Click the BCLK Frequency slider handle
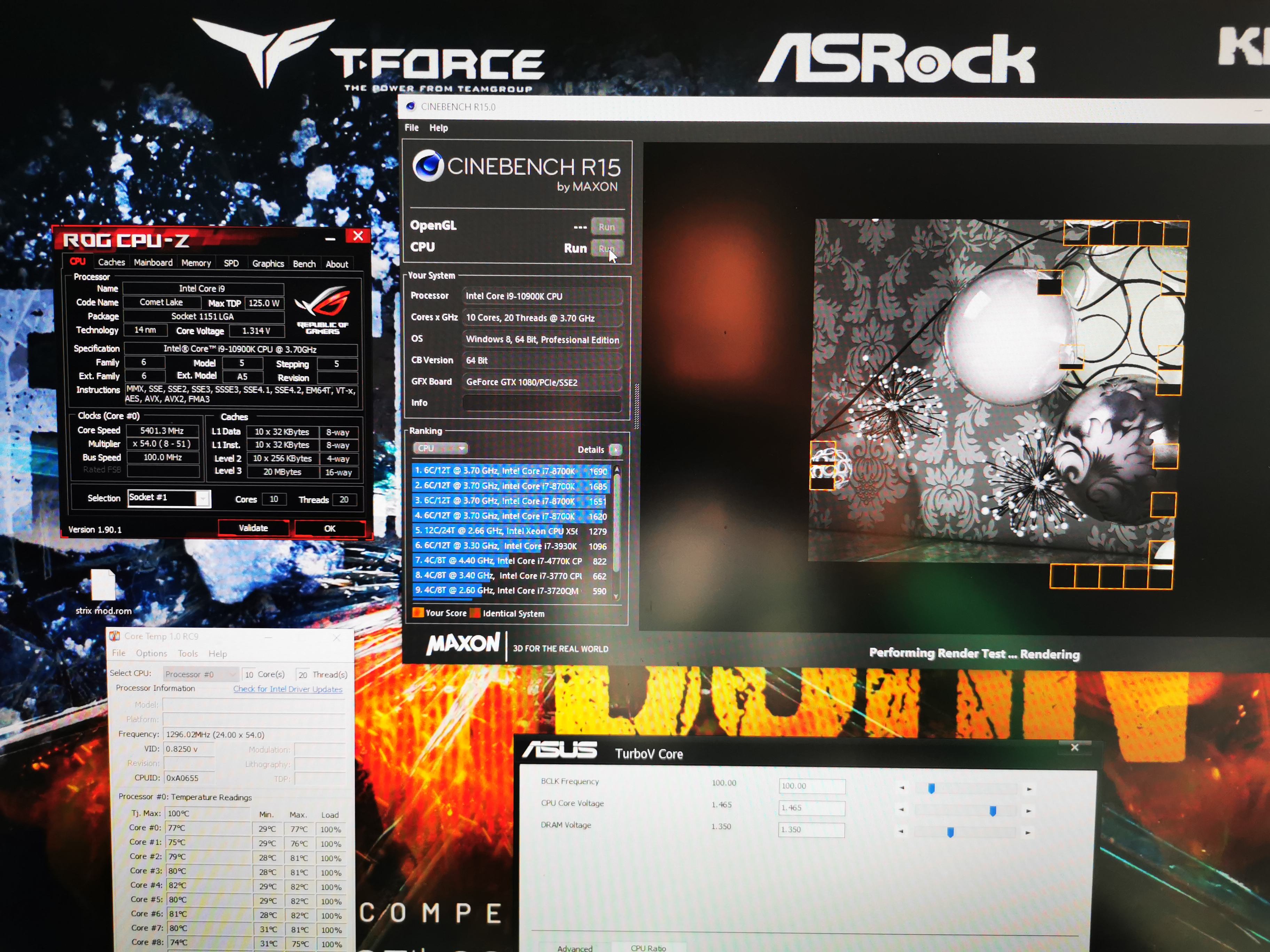 pos(931,788)
